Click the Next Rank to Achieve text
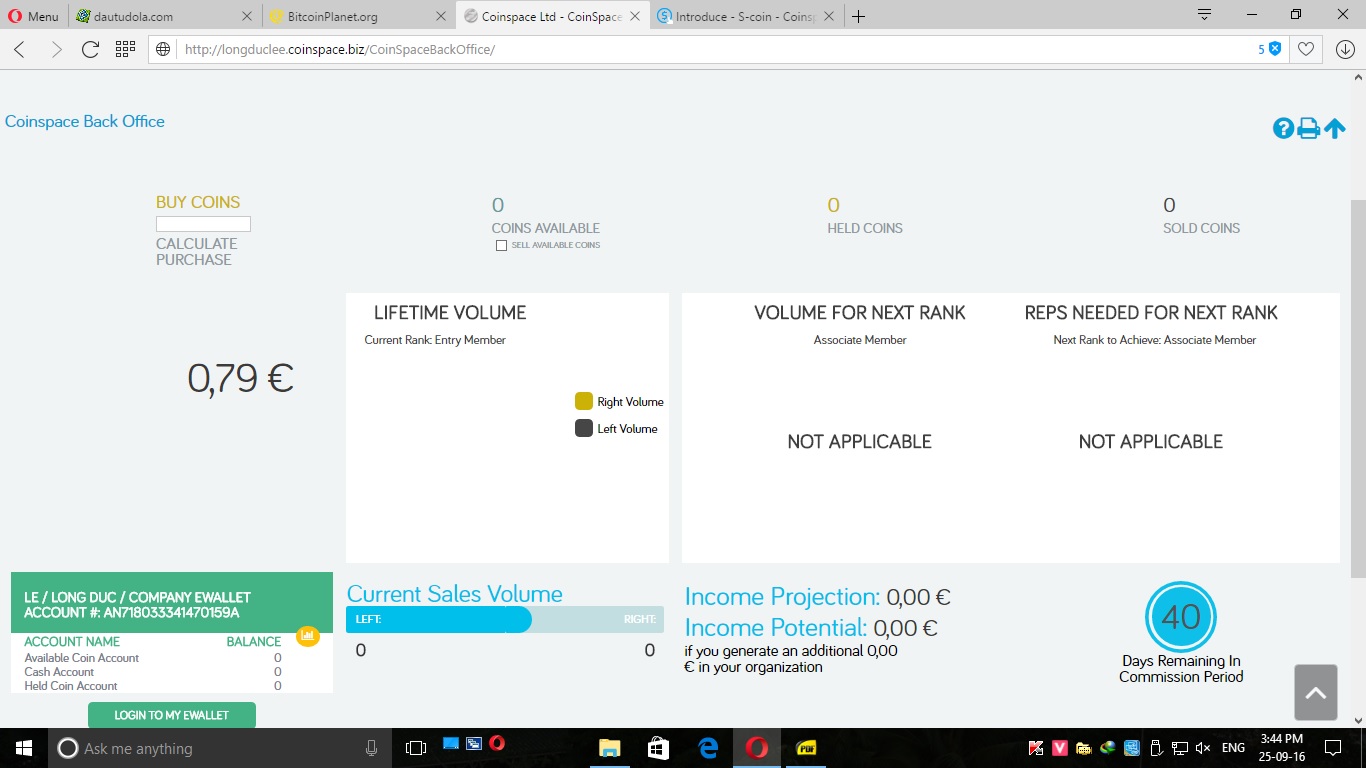 (x=1155, y=340)
